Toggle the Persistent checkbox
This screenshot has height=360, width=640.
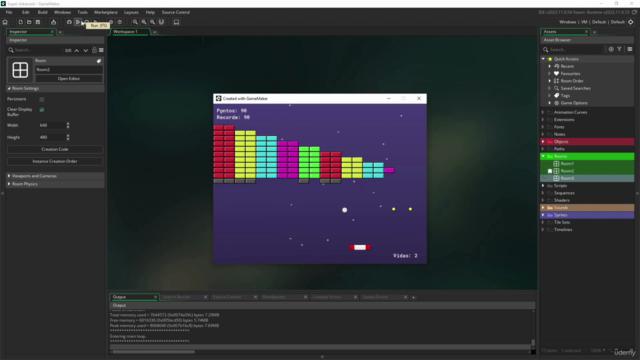[x=42, y=99]
